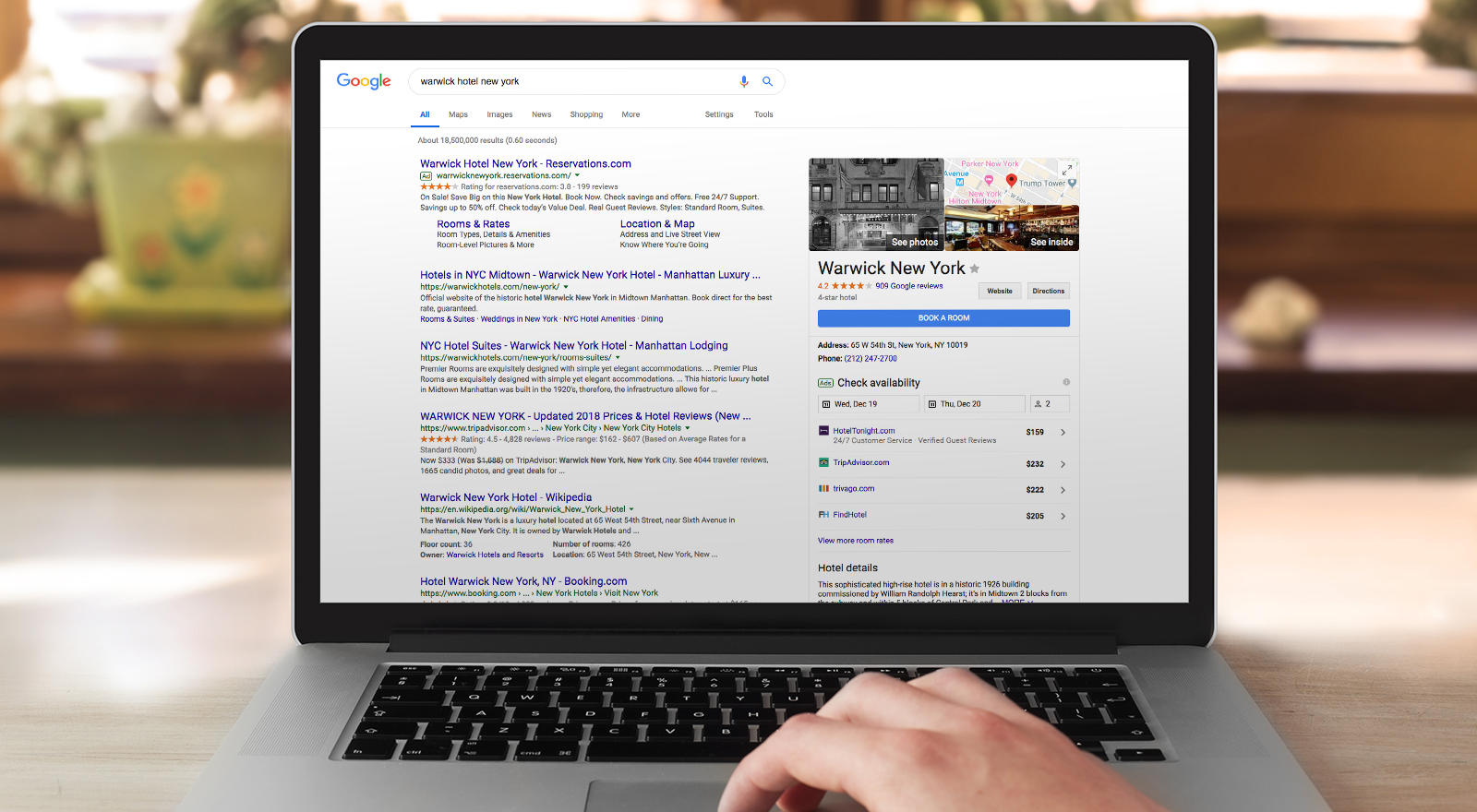Click the Directions button
Screen dimensions: 1477x812
pyautogui.click(x=1049, y=291)
